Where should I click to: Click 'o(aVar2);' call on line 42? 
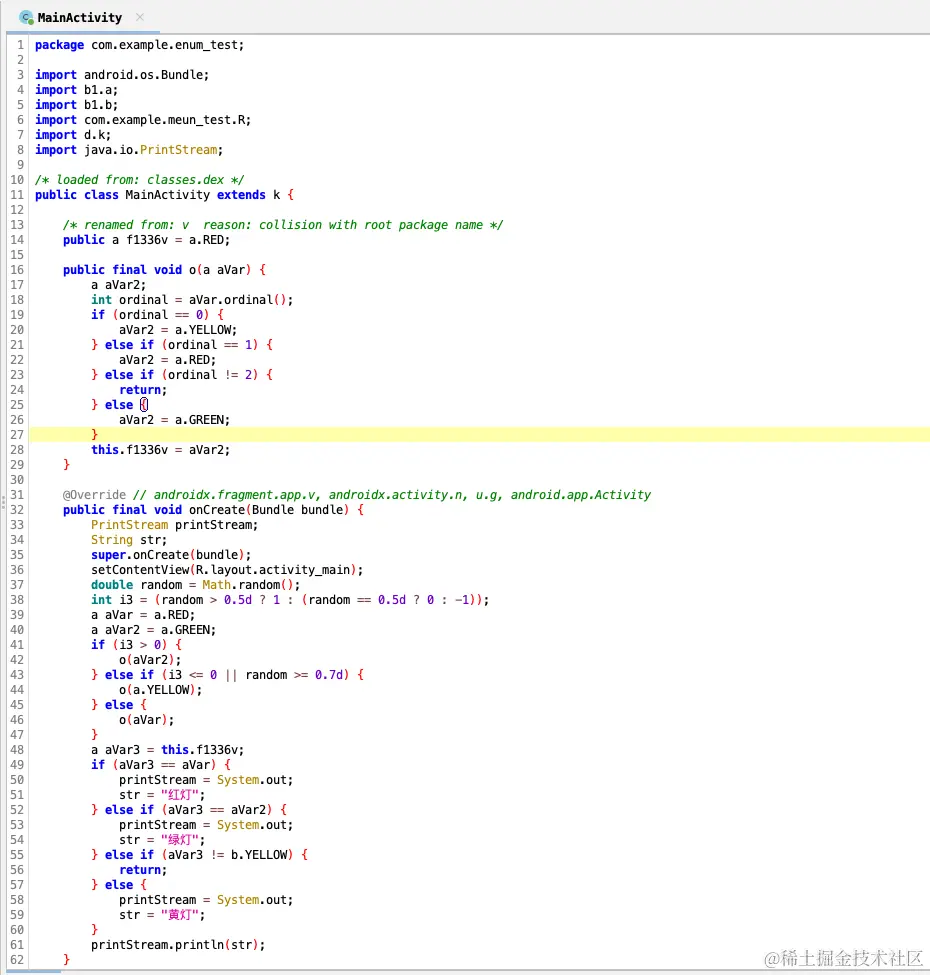click(150, 660)
